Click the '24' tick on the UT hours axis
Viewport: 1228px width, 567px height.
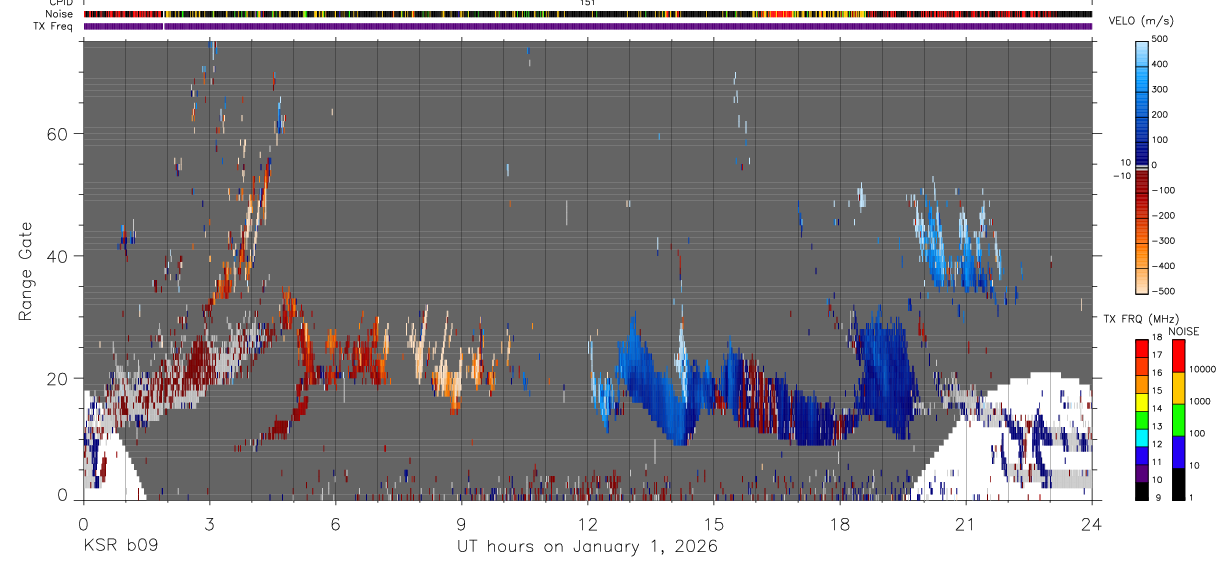click(1091, 523)
